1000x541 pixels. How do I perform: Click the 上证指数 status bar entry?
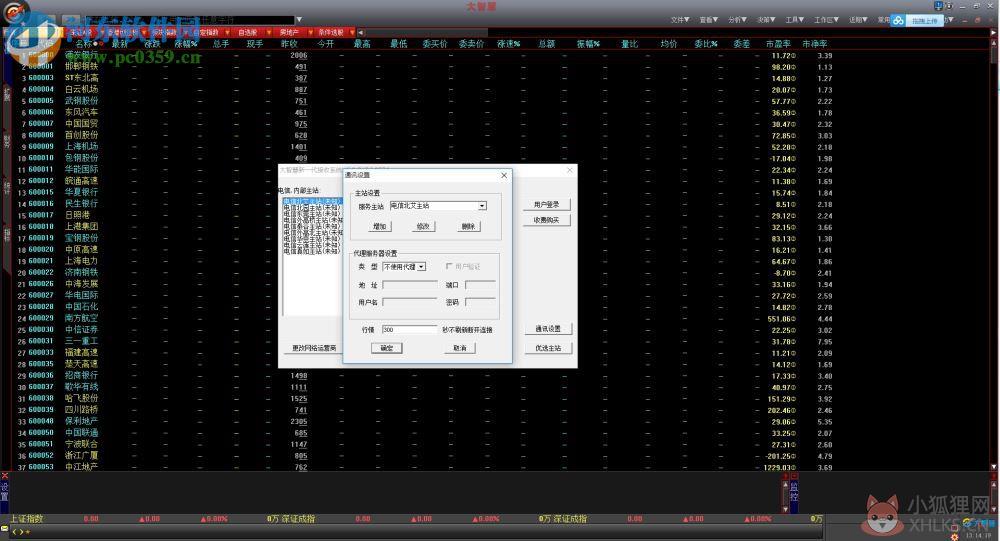point(27,519)
